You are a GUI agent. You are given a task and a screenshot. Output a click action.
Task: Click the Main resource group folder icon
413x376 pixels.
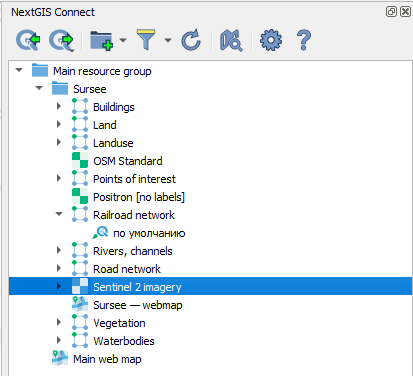[x=40, y=71]
